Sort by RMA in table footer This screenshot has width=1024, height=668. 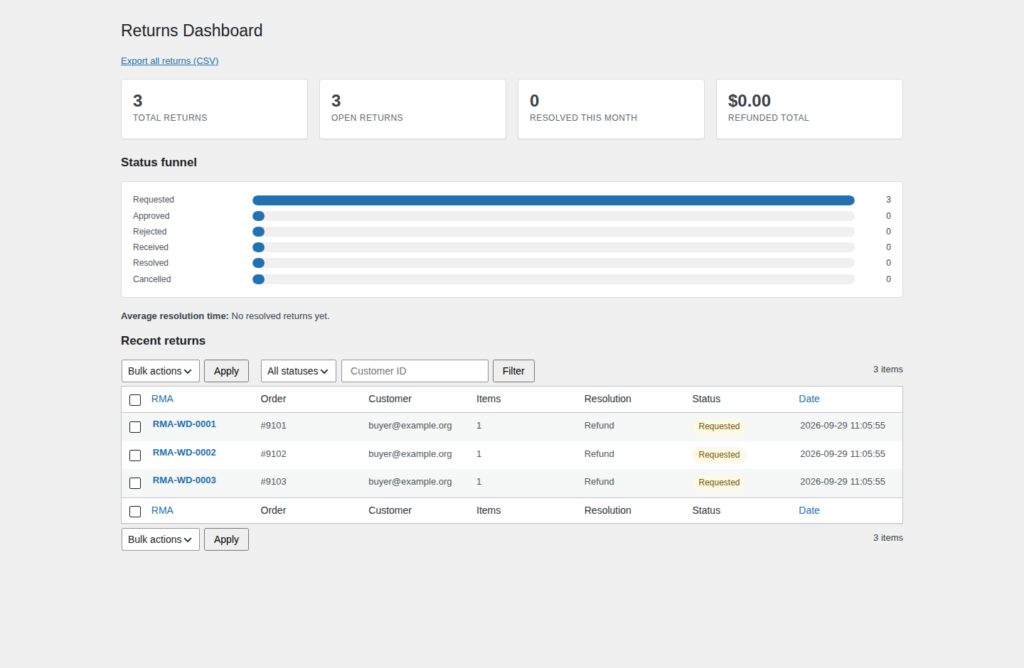click(163, 511)
